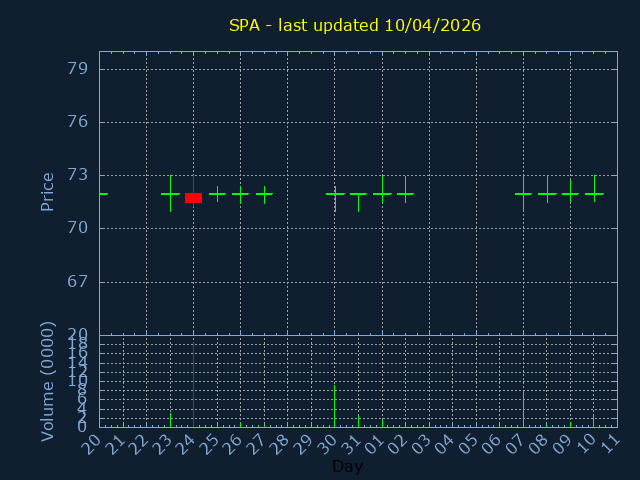Click the Day label under the x-axis
Viewport: 640px width, 480px height.
(347, 467)
